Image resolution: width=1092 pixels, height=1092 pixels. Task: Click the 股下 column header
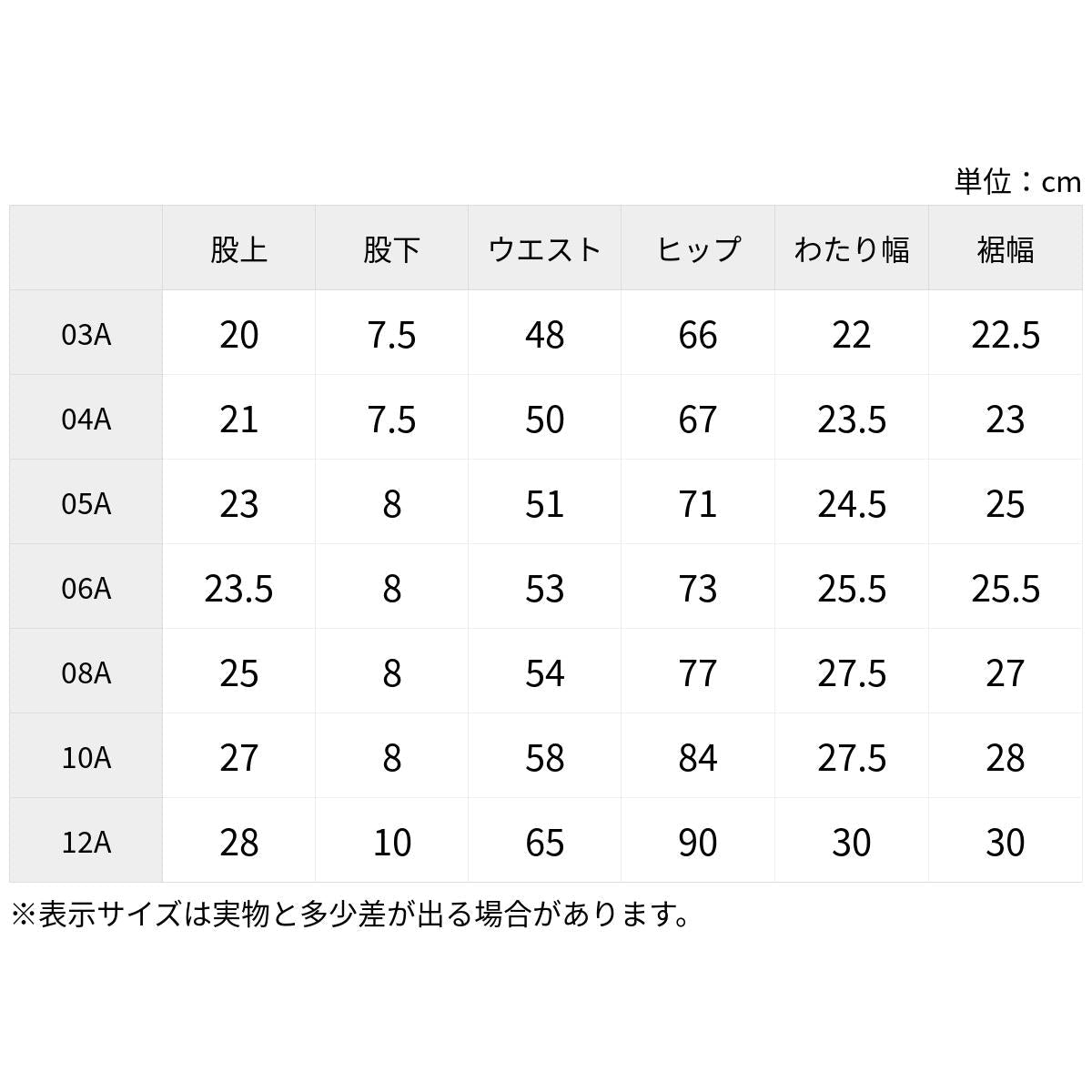[391, 248]
